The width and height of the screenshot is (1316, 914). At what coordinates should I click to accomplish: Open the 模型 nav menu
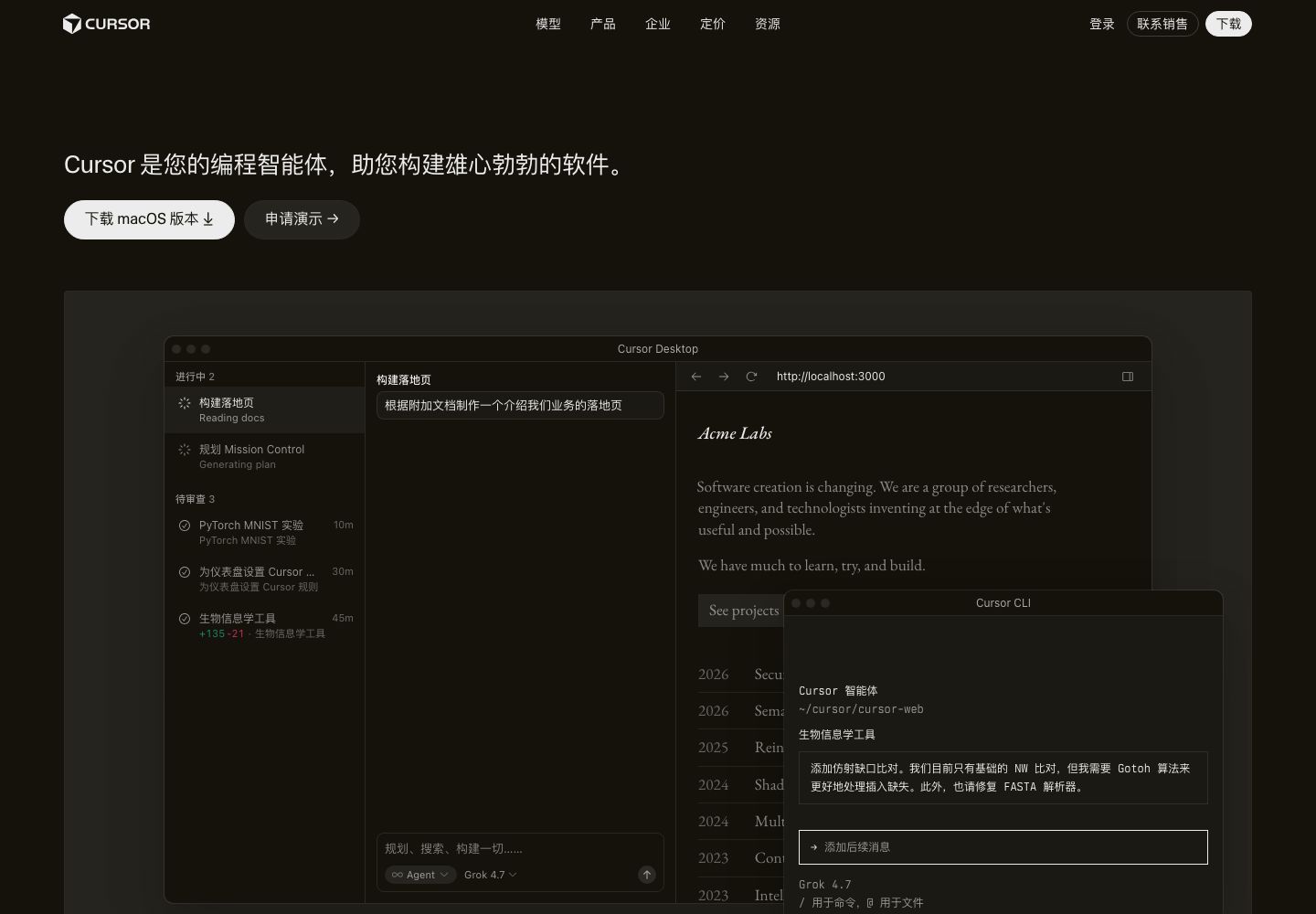pos(548,24)
